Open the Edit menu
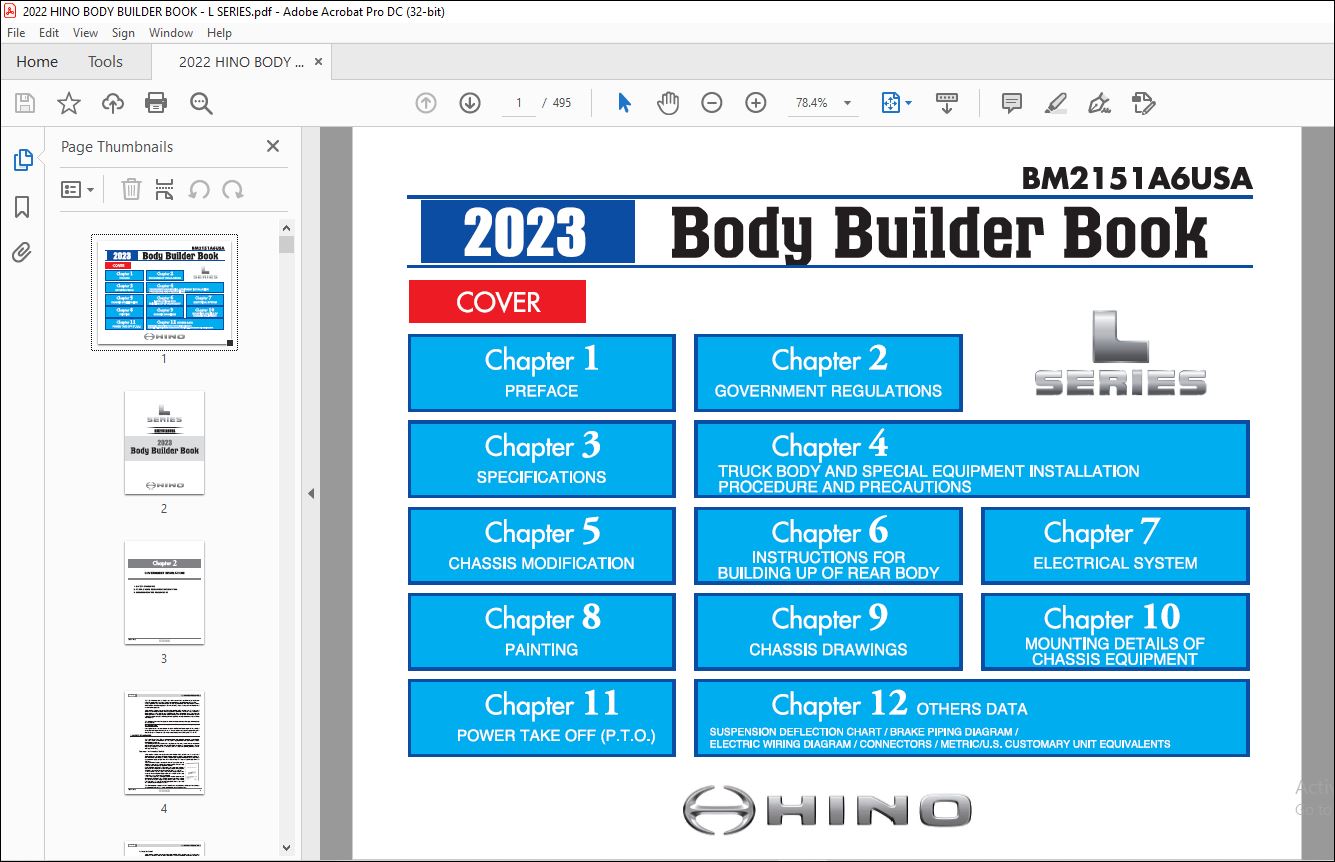 [x=49, y=33]
